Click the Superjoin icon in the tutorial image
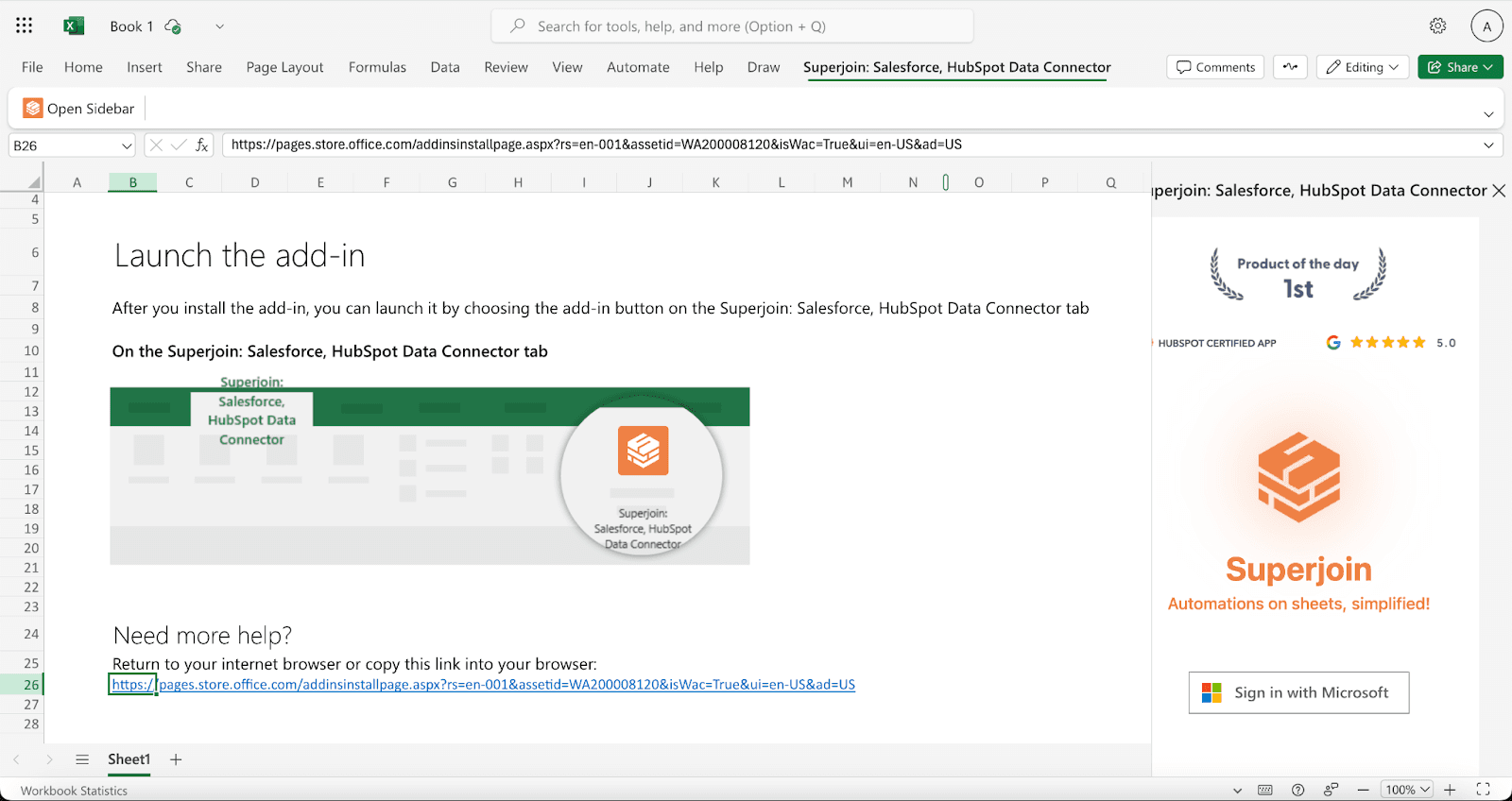The height and width of the screenshot is (801, 1512). tap(643, 450)
